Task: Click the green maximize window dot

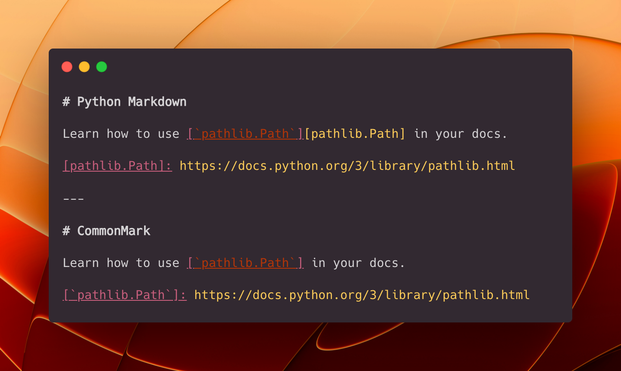Action: 102,67
